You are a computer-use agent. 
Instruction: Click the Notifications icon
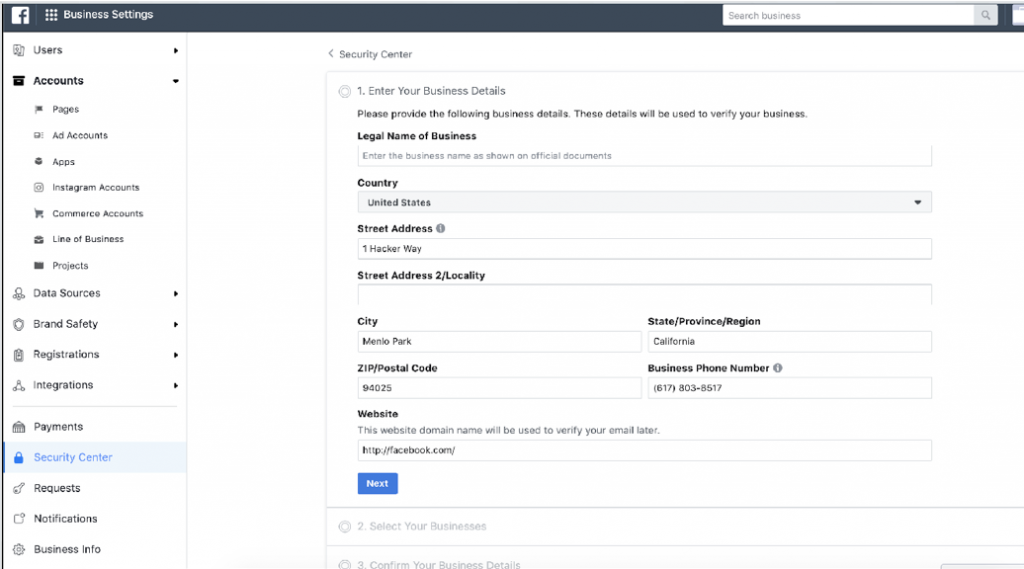coord(19,519)
